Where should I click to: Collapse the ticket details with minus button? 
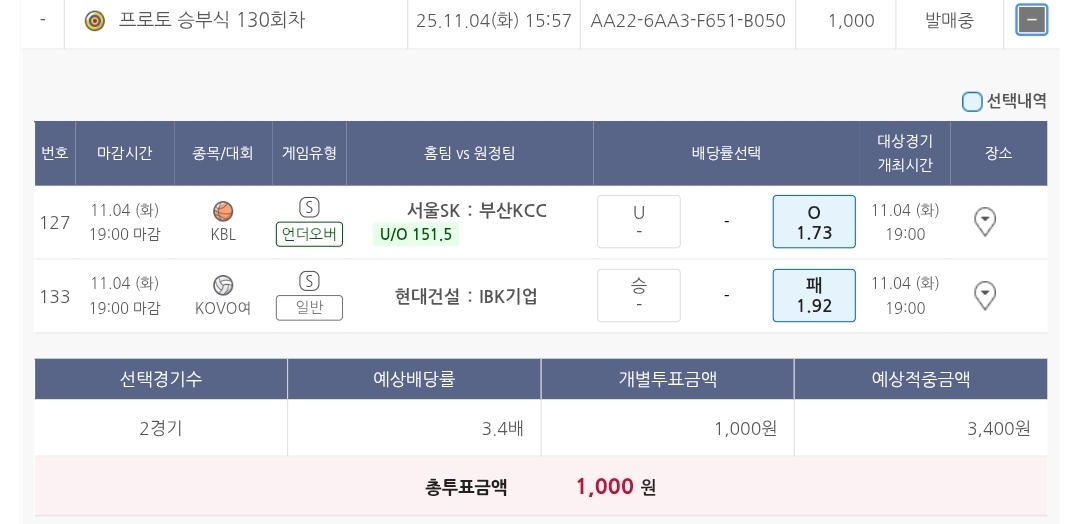(x=1031, y=19)
